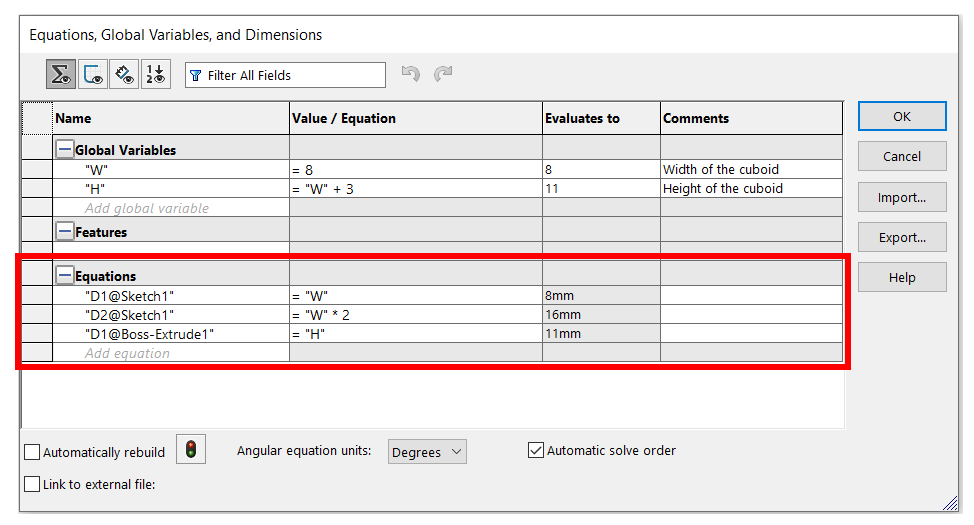Image resolution: width=974 pixels, height=525 pixels.
Task: Click the Undo arrow icon
Action: pos(411,74)
